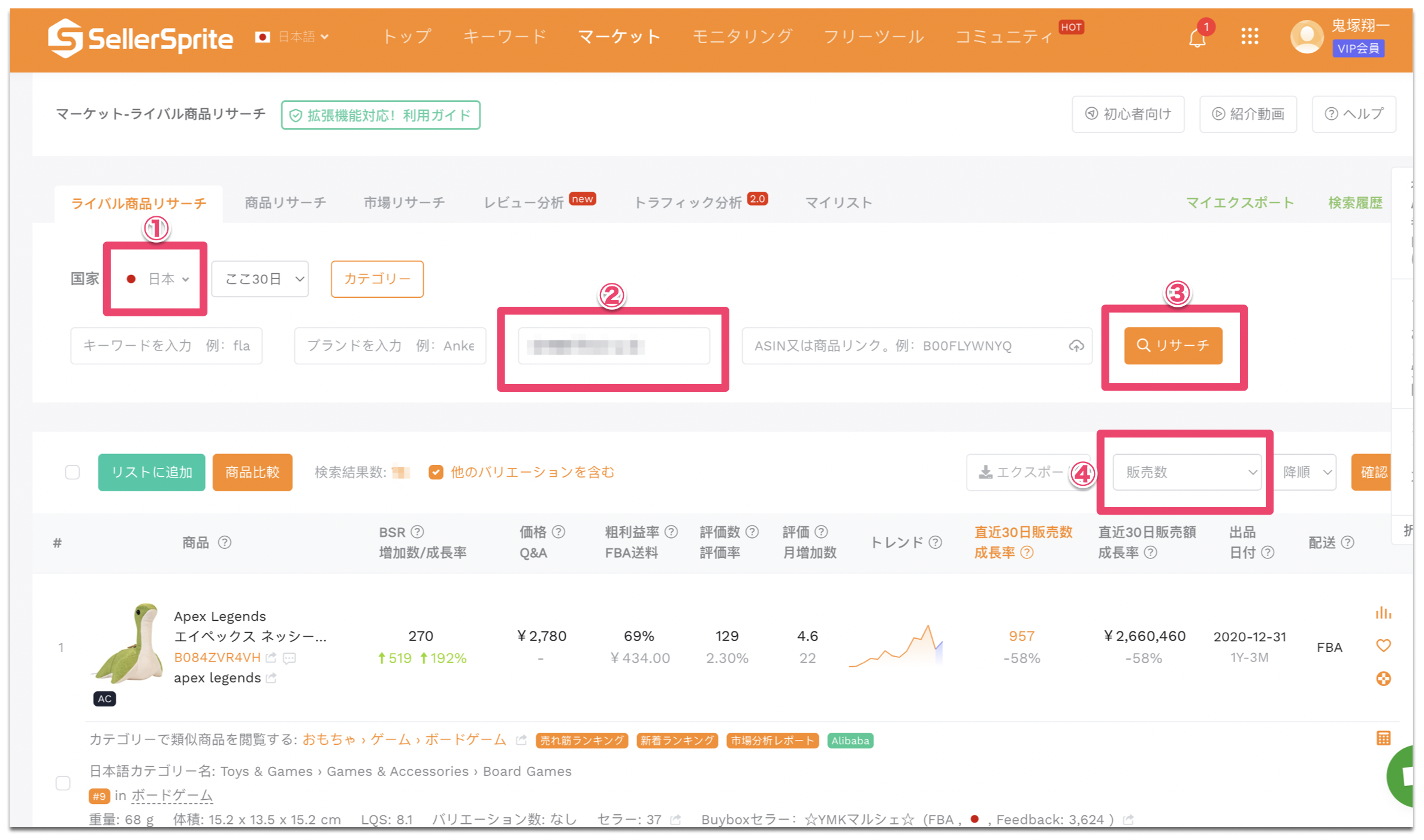
Task: Click the bar chart icon for Apex Legends
Action: point(1383,613)
